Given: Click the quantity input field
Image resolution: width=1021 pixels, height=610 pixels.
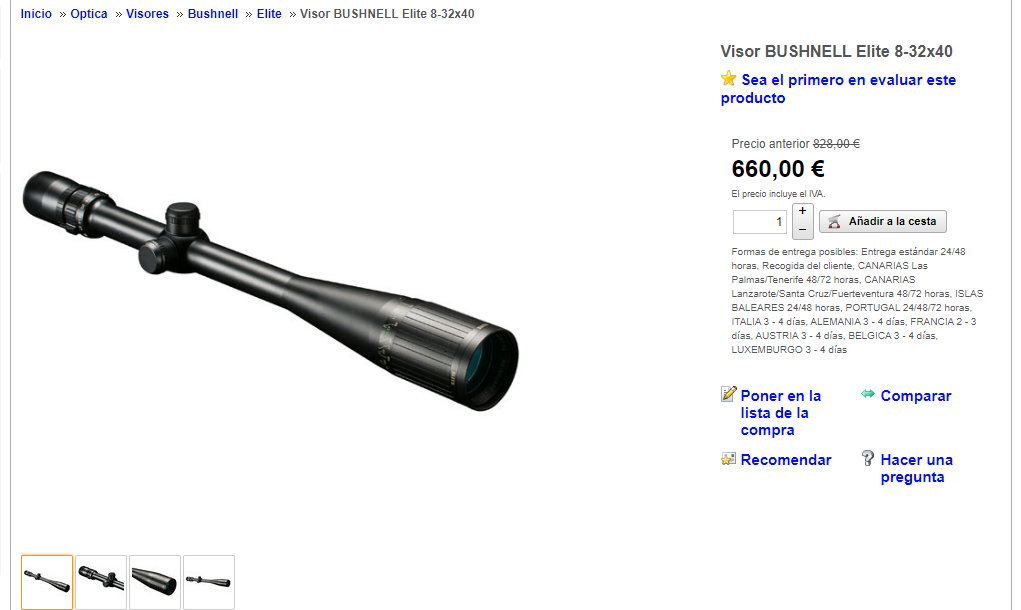Looking at the screenshot, I should 759,222.
